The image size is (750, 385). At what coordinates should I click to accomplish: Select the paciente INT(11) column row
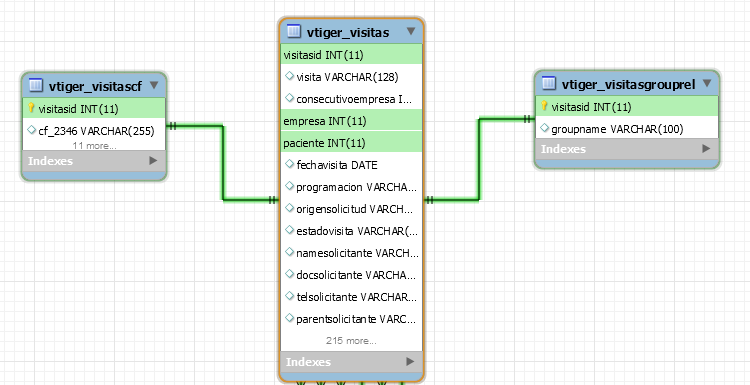coord(352,143)
